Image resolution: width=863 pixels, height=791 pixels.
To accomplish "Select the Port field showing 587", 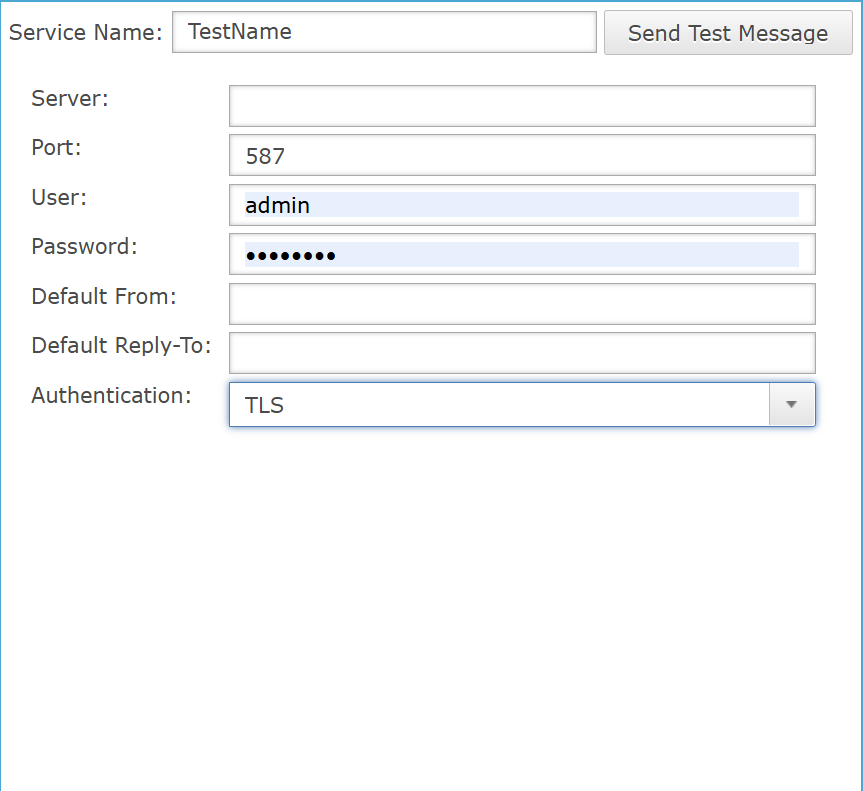I will [x=521, y=156].
